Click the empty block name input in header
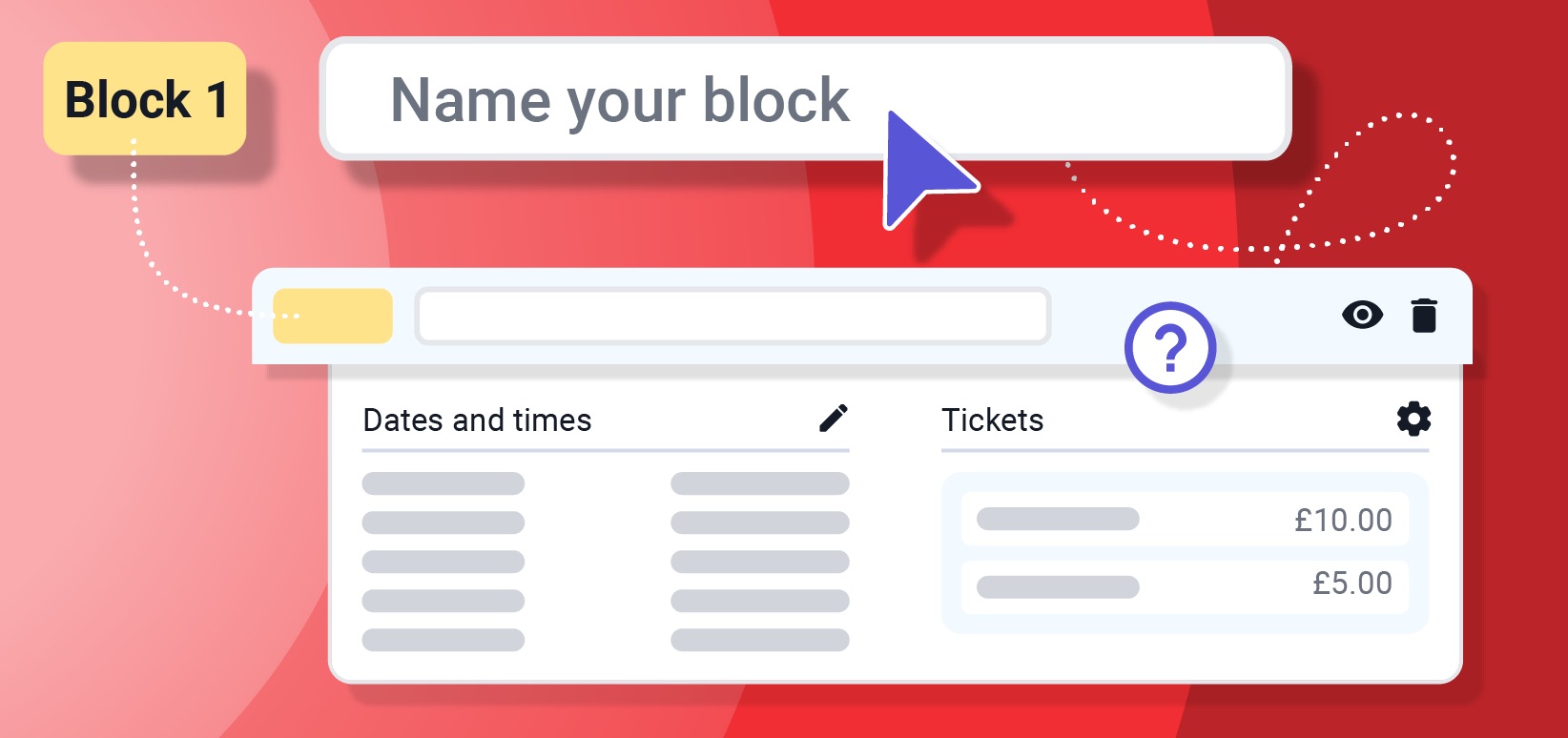1568x738 pixels. pos(732,316)
